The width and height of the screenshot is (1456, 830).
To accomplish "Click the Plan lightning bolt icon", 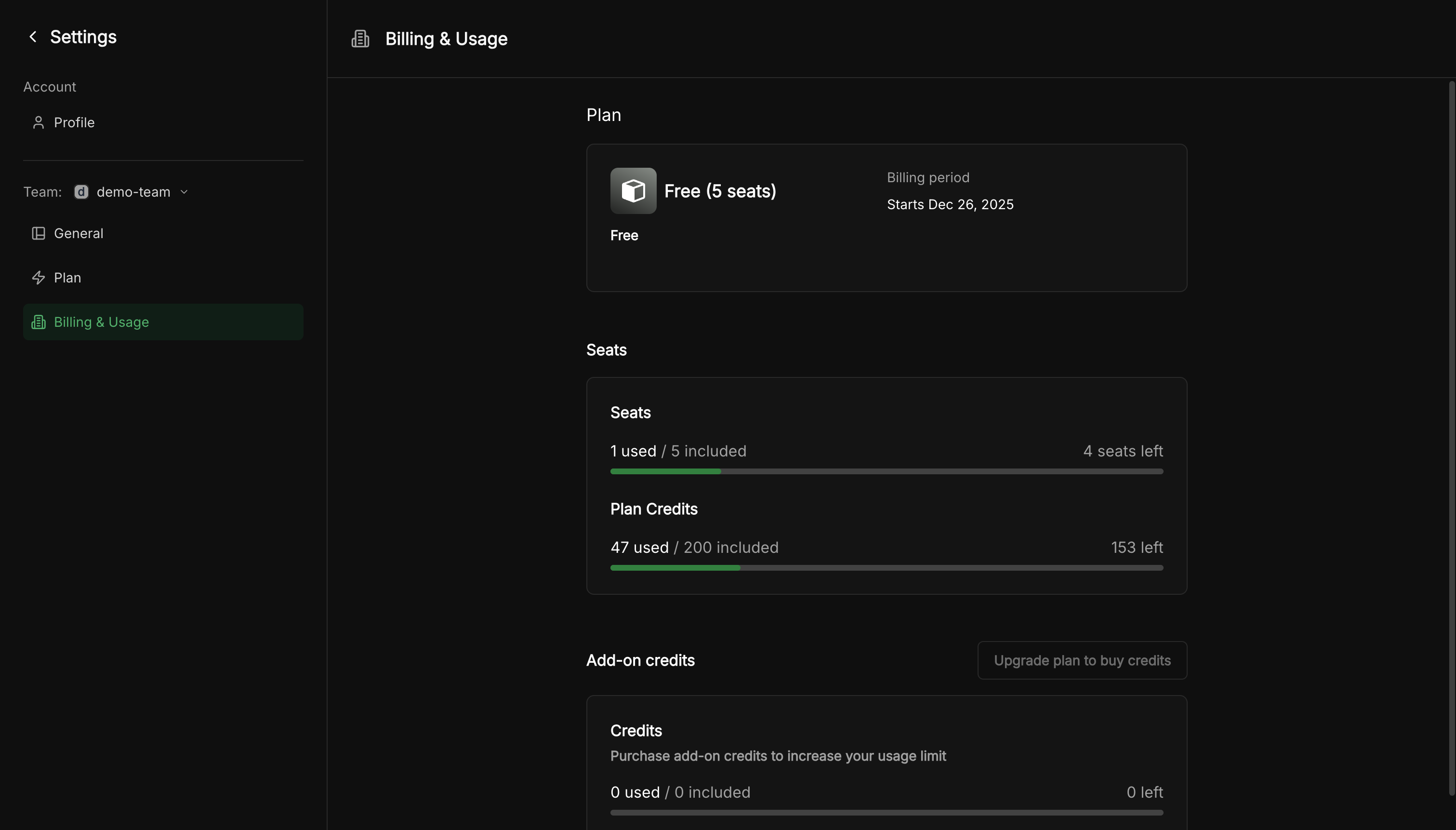I will (x=38, y=278).
